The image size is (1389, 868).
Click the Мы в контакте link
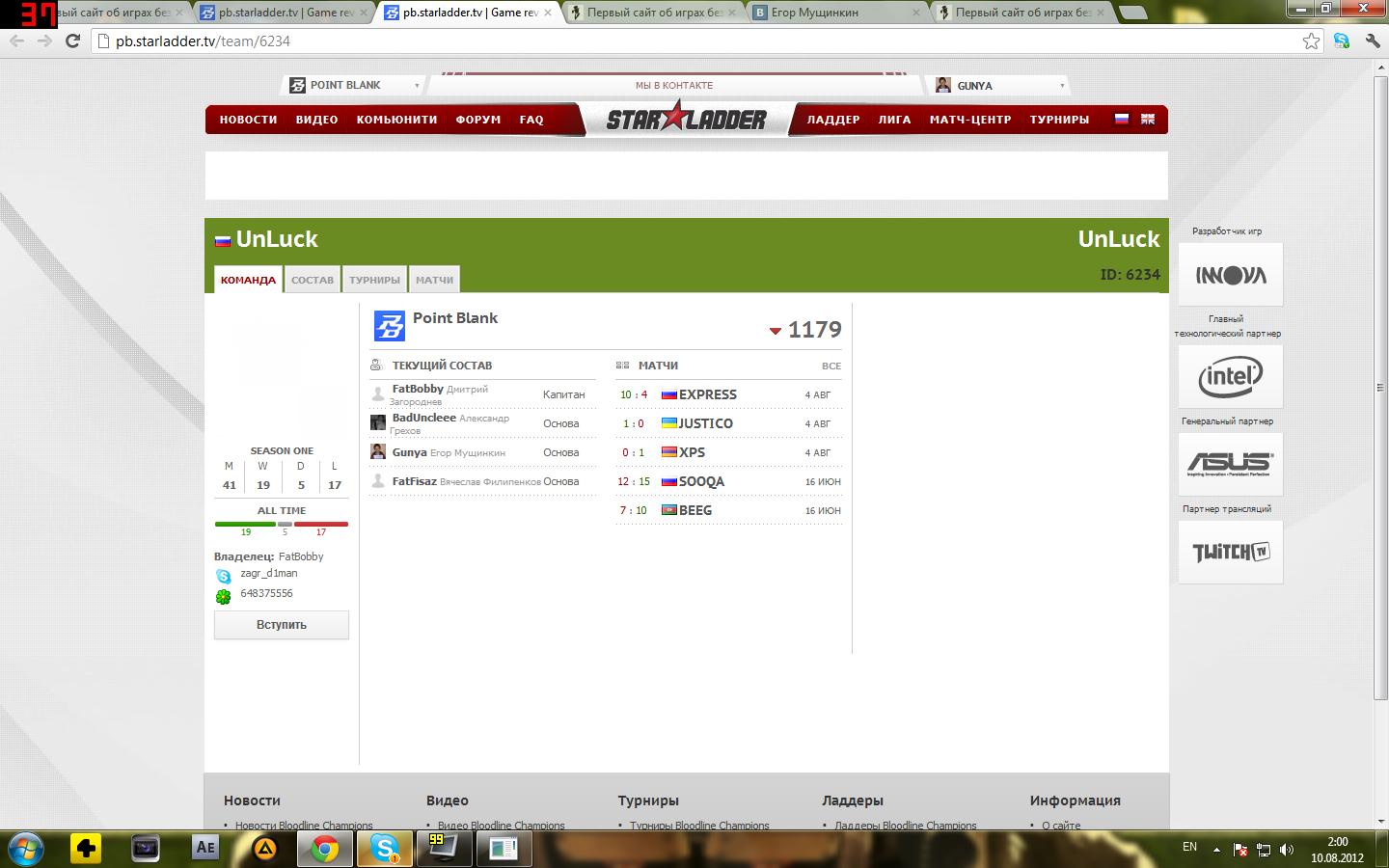tap(674, 85)
